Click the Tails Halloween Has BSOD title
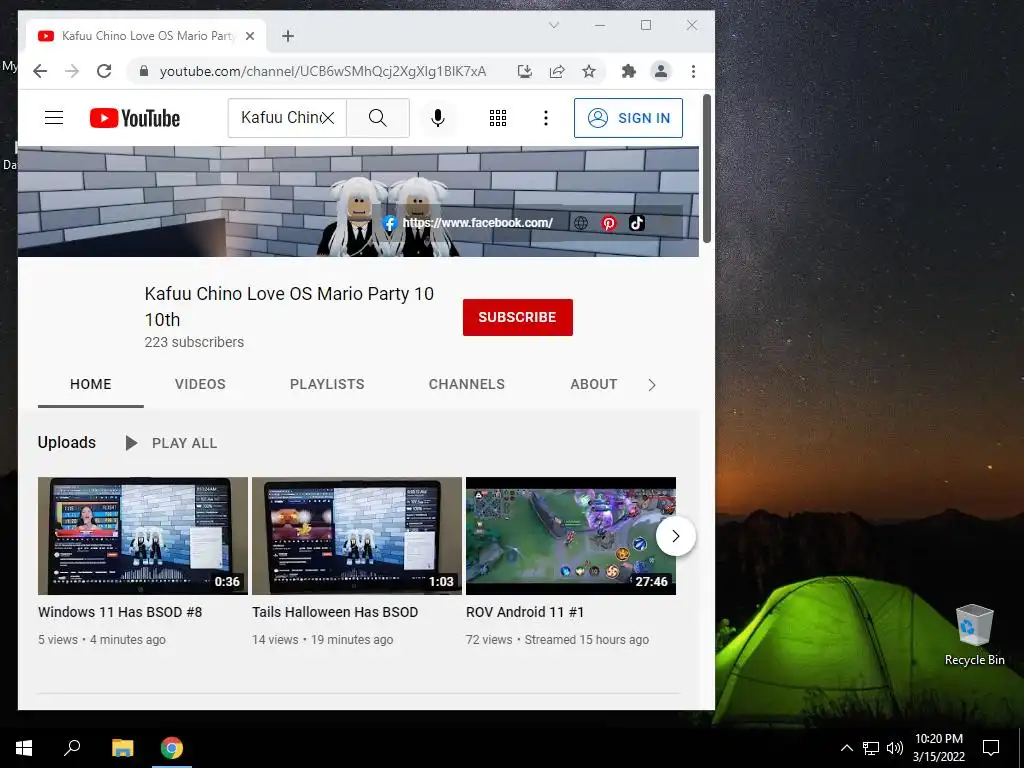Image resolution: width=1024 pixels, height=768 pixels. (x=335, y=612)
